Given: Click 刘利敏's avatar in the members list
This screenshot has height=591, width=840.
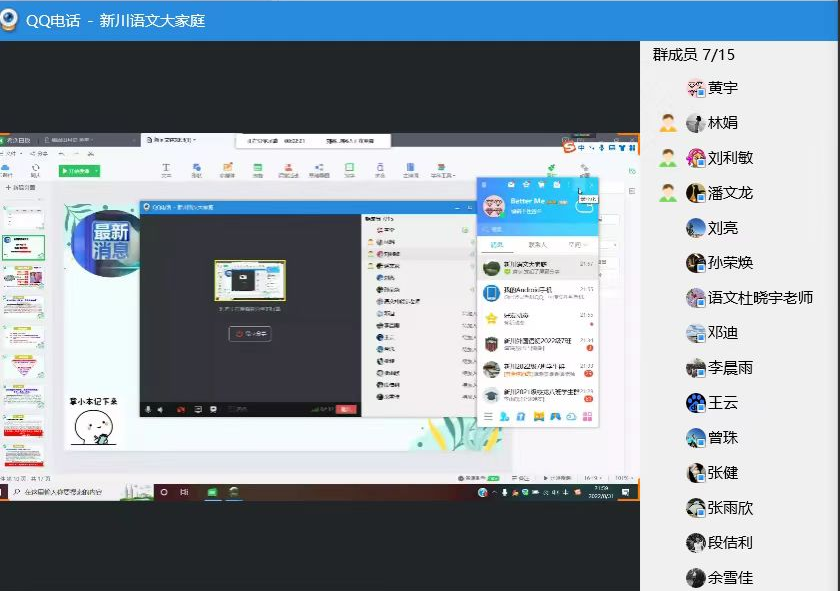Looking at the screenshot, I should coord(695,158).
